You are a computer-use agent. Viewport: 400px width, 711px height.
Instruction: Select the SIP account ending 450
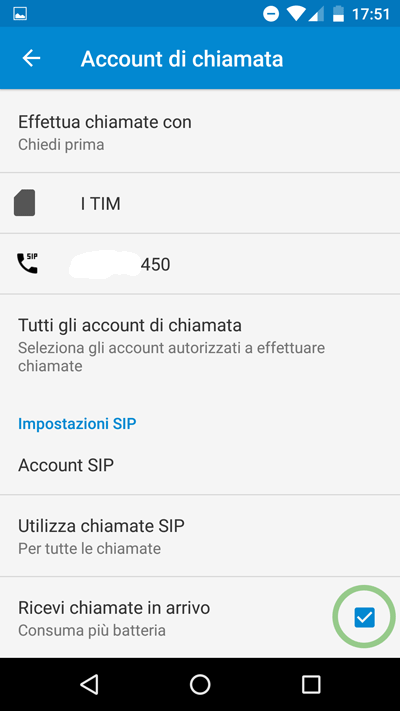click(200, 264)
